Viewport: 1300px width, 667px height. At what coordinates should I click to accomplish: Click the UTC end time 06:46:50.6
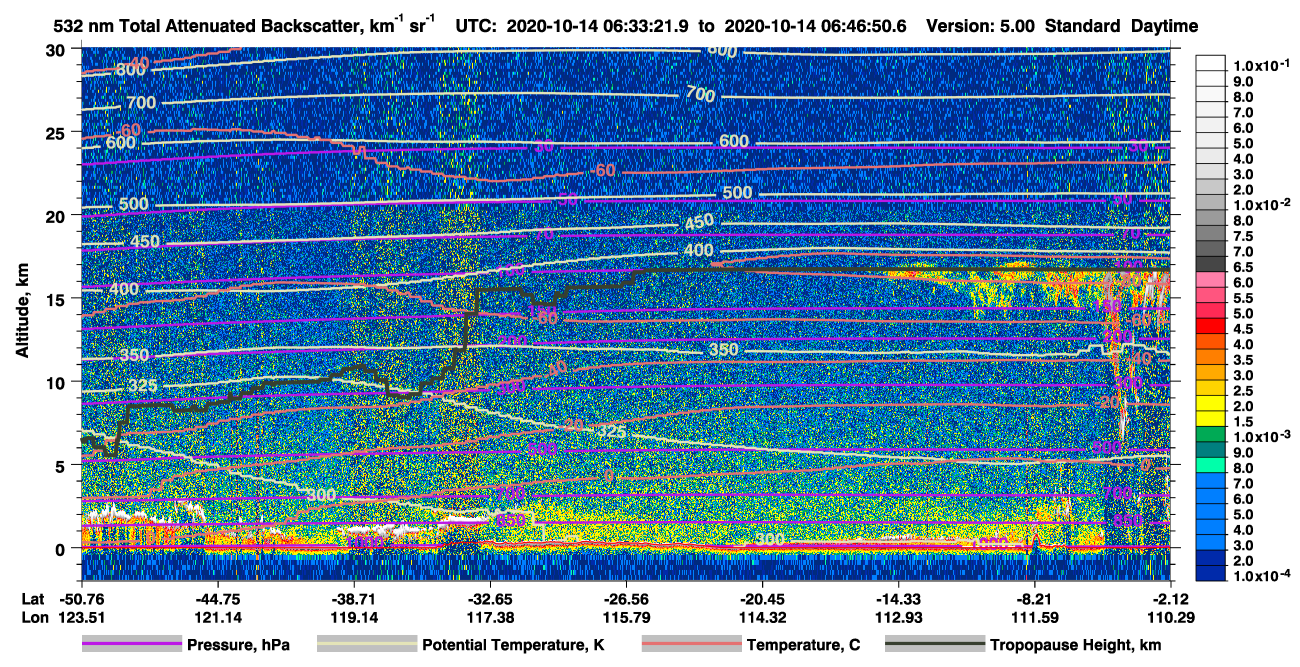(863, 27)
